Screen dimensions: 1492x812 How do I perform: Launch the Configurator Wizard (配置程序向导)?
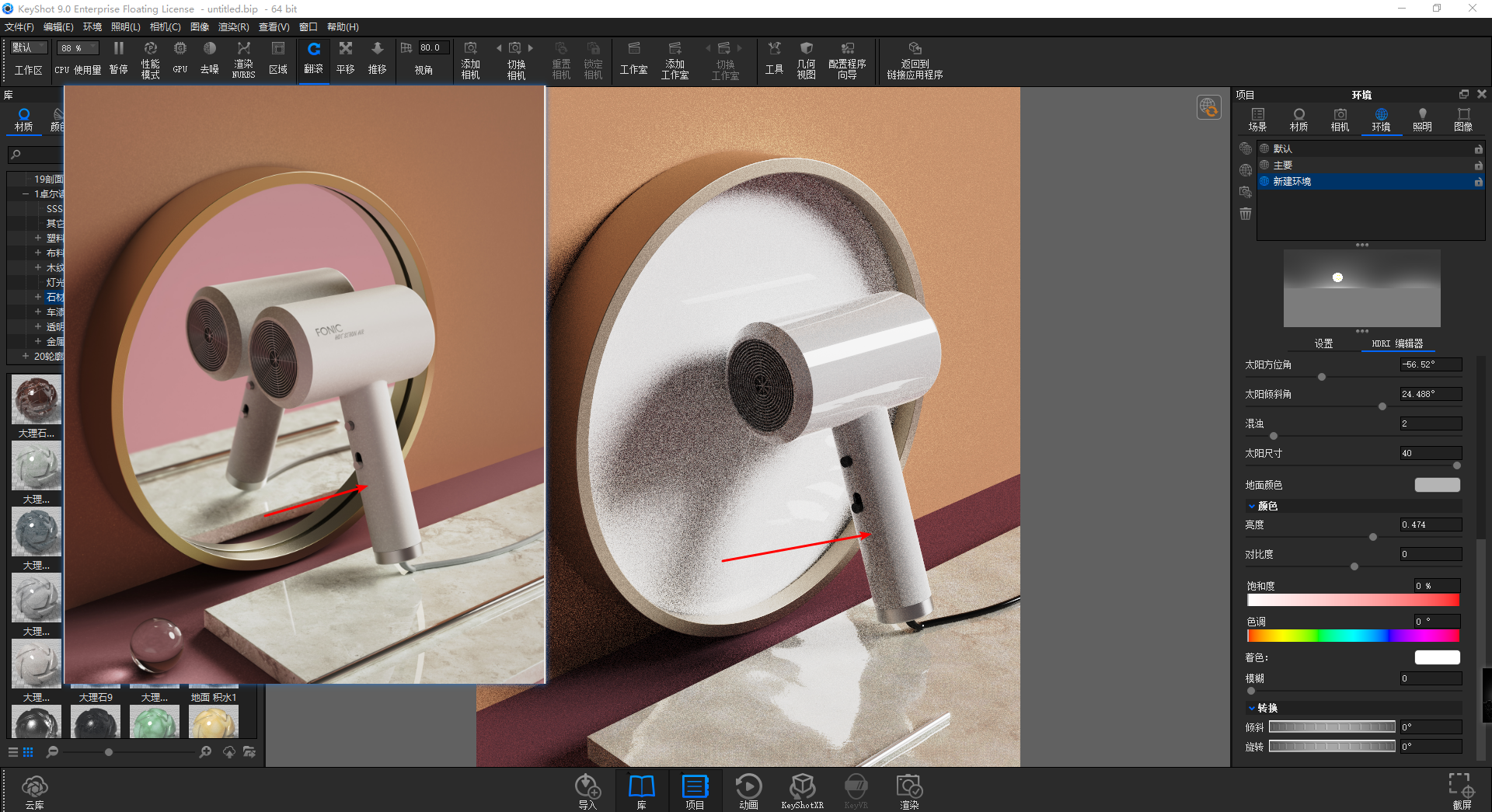847,60
